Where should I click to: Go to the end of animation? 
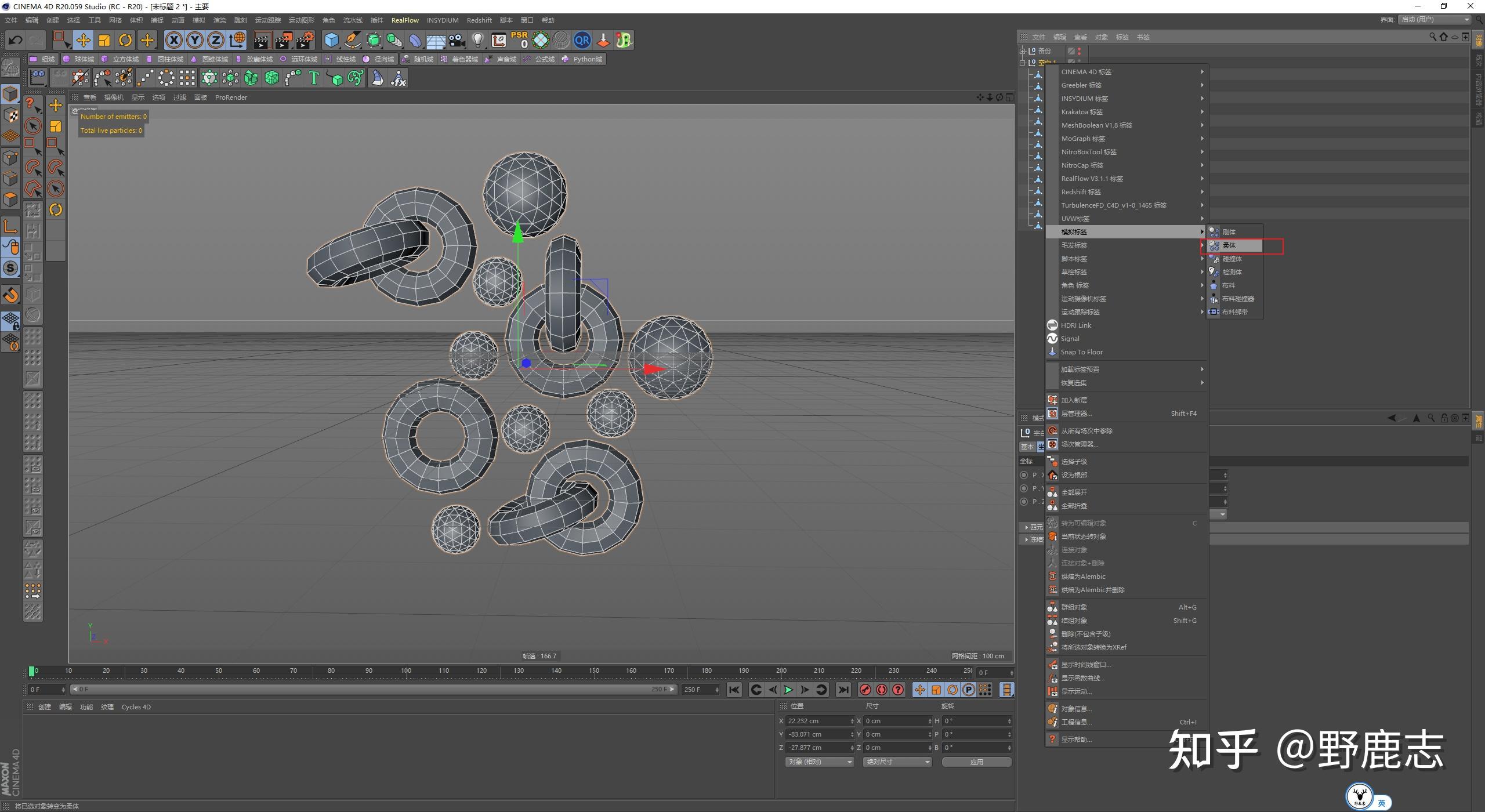point(843,690)
